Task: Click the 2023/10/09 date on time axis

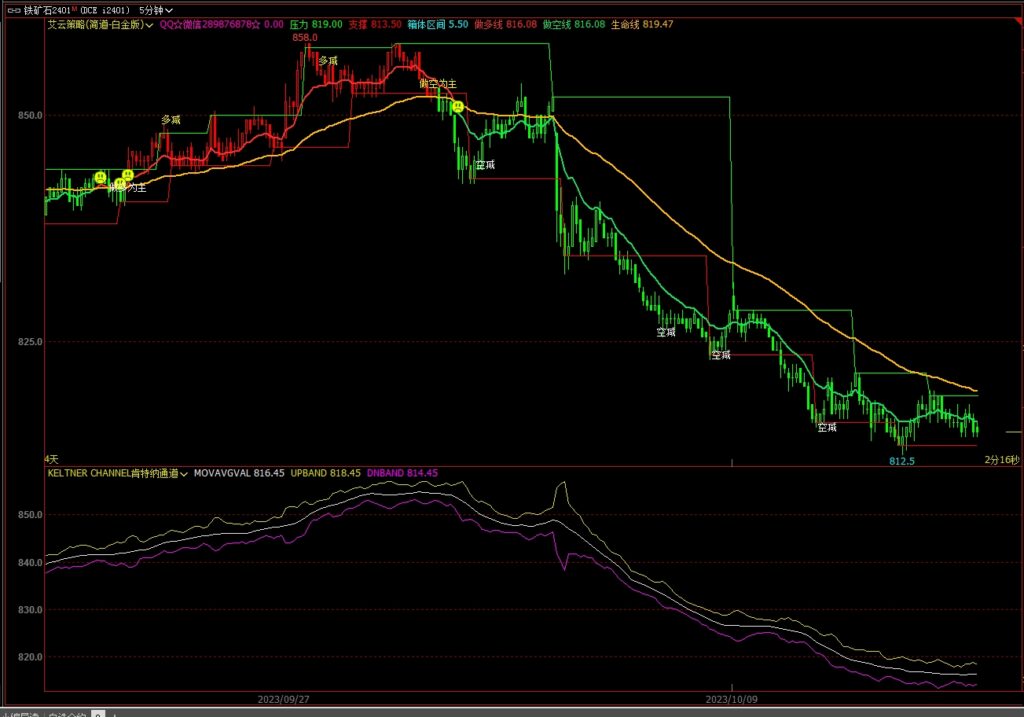Action: click(x=732, y=700)
